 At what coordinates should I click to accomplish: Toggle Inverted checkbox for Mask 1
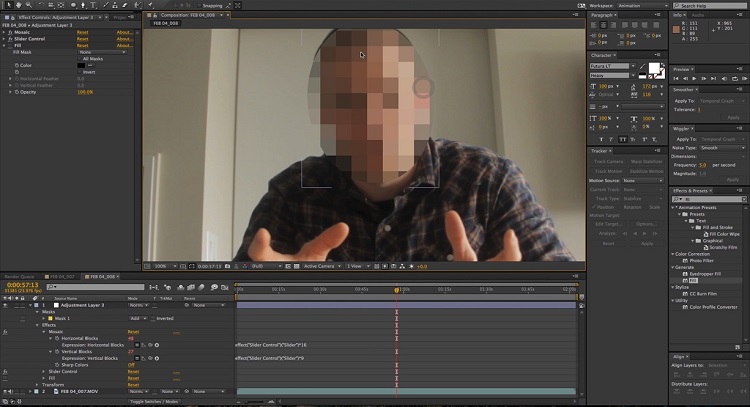point(153,319)
